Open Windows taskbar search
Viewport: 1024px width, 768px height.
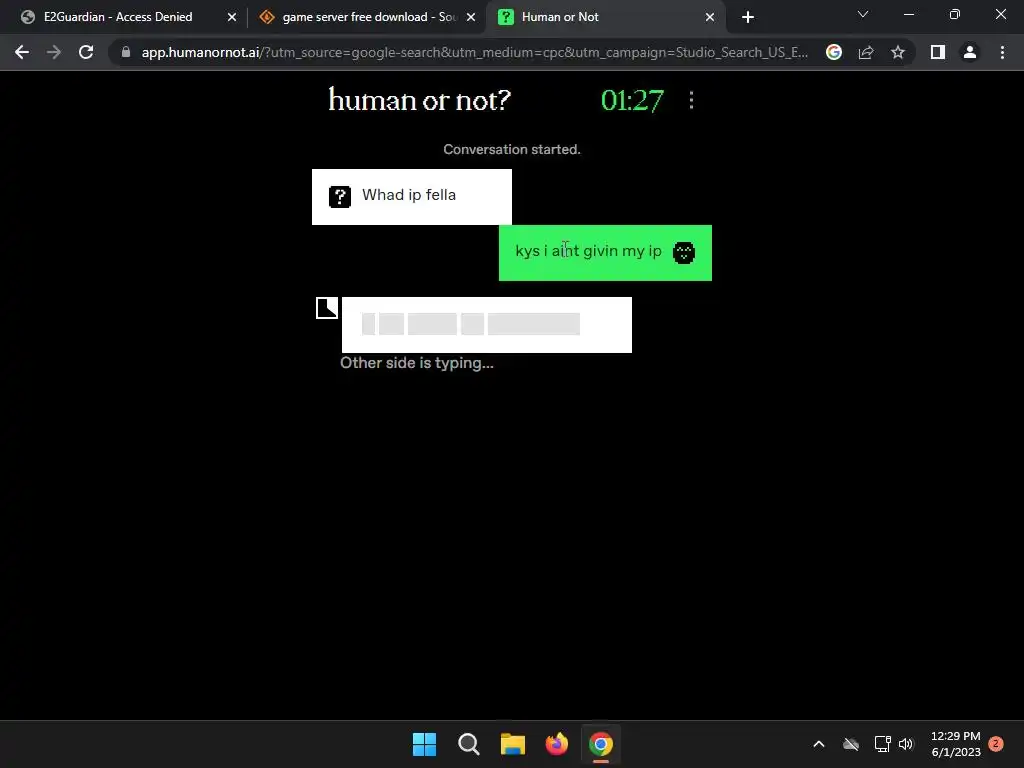(469, 744)
